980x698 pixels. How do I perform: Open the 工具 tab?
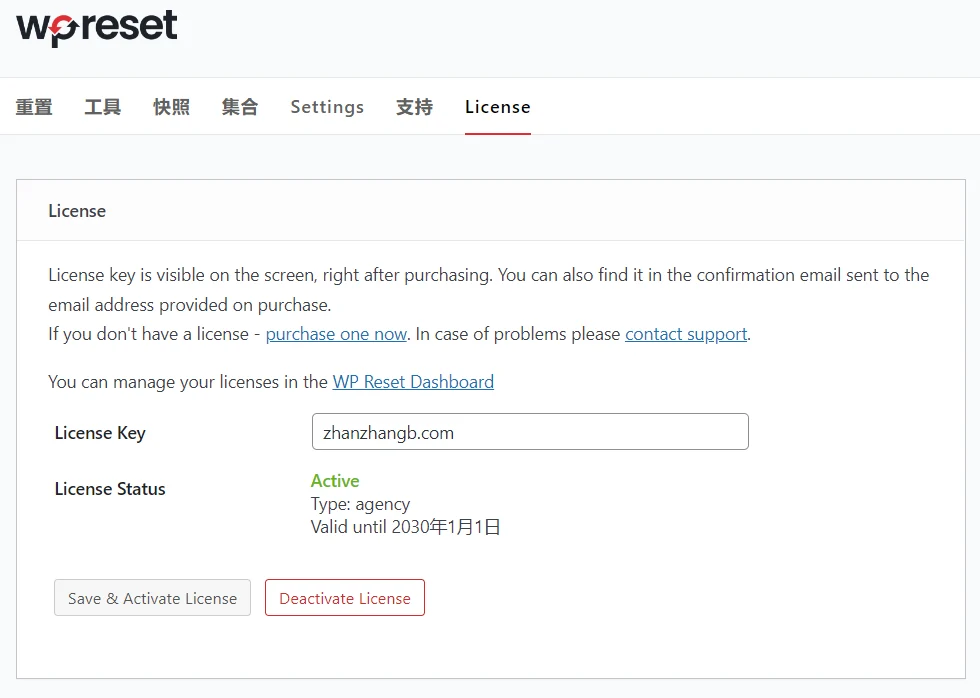[x=101, y=106]
